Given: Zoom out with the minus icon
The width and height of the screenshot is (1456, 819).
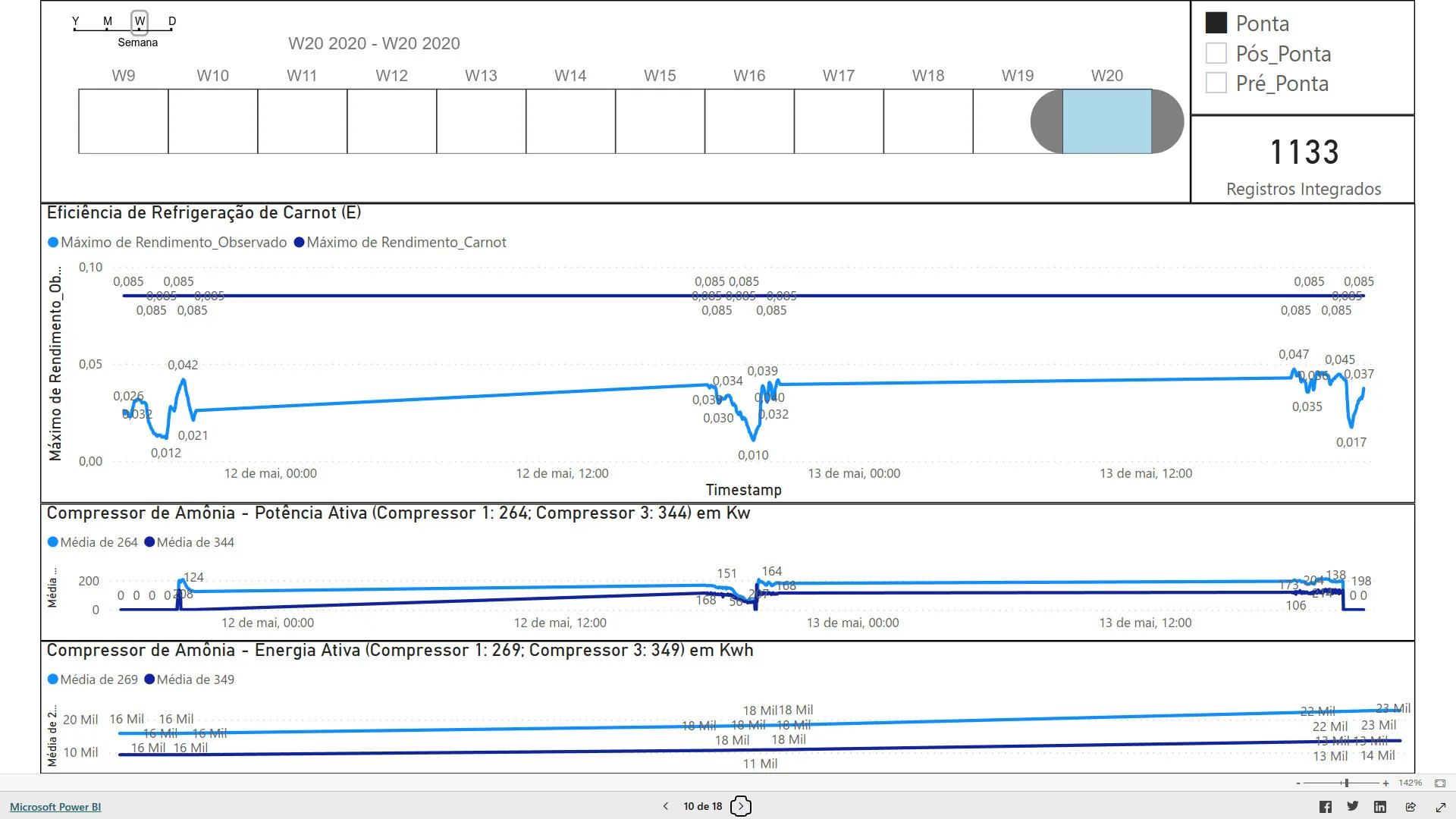Looking at the screenshot, I should coord(1298,783).
